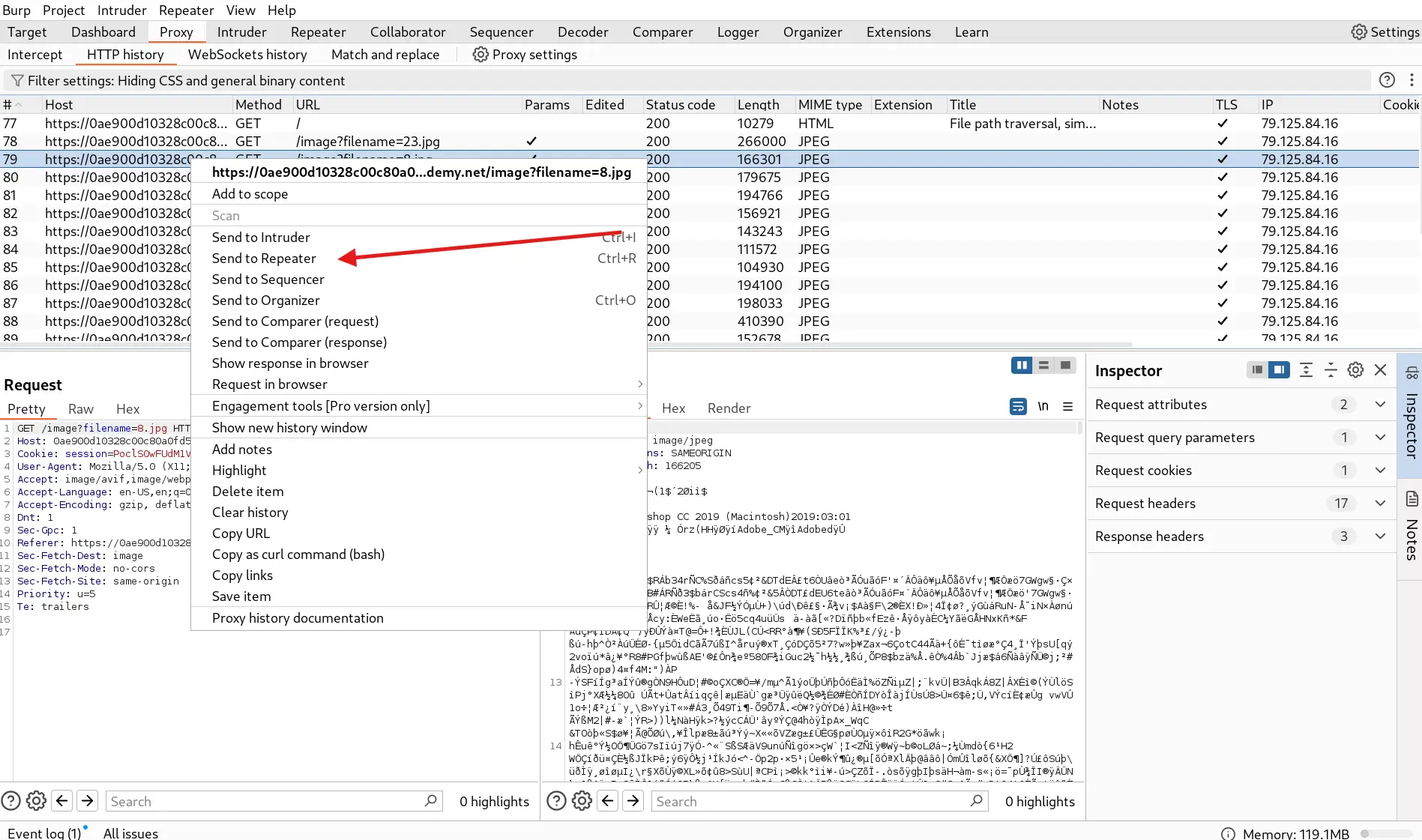Switch Request view to Raw tab
Screen dimensions: 1422x840
pyautogui.click(x=81, y=409)
